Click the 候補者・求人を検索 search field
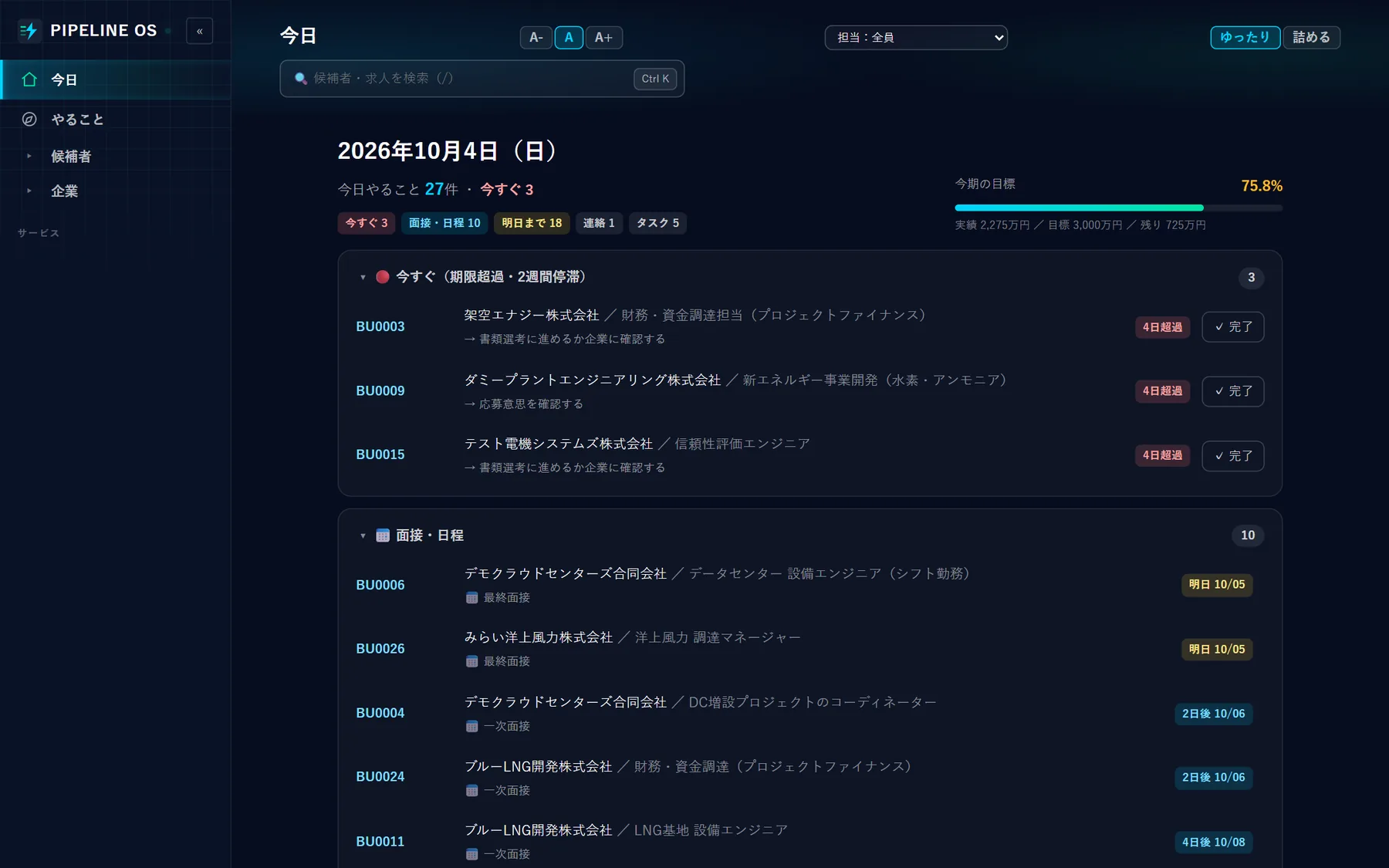The image size is (1389, 868). [x=482, y=79]
